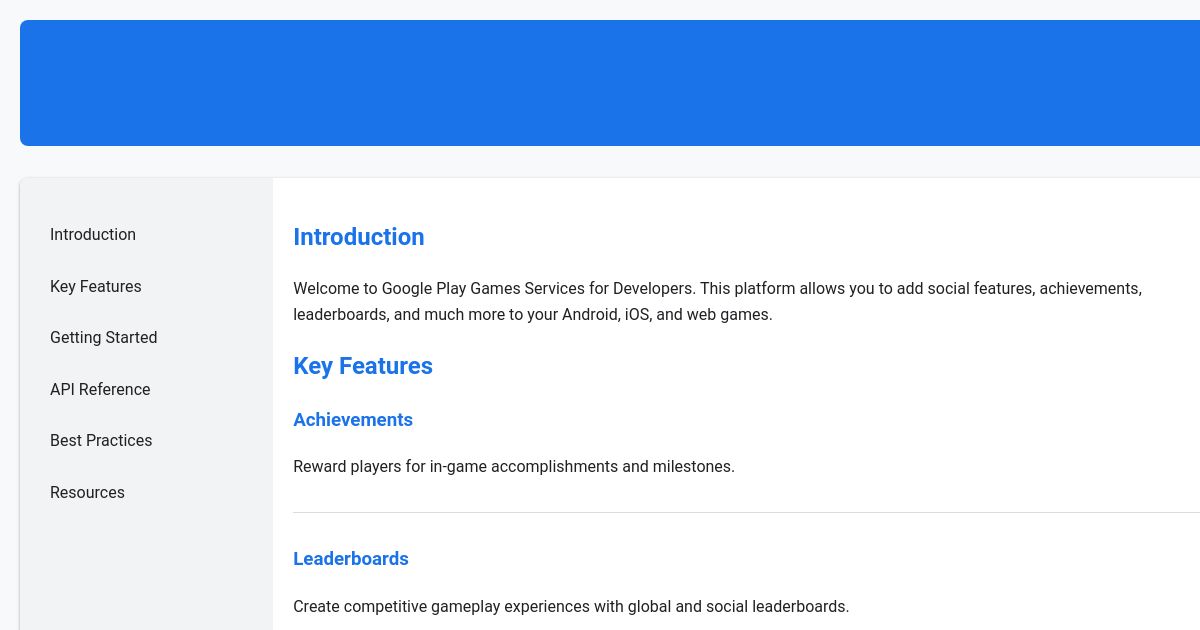
Task: Click the Achievements reward description text
Action: pos(514,466)
